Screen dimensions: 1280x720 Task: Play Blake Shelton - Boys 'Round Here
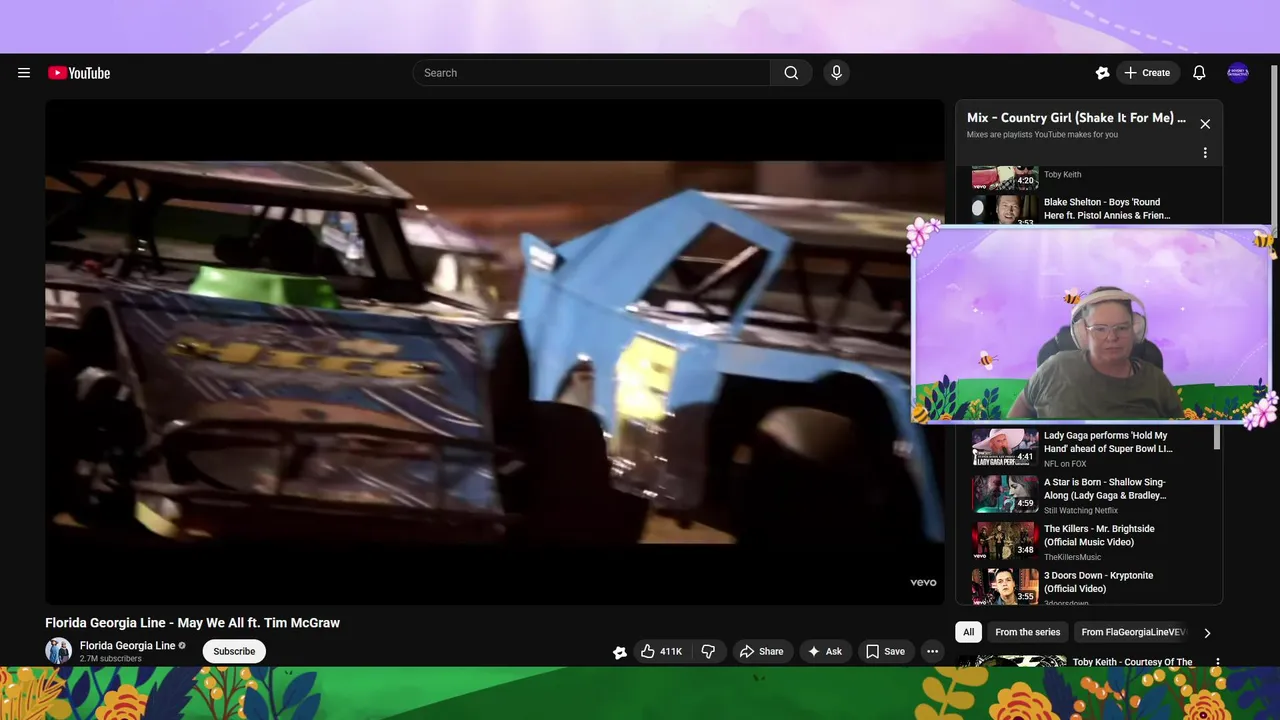pyautogui.click(x=1106, y=208)
